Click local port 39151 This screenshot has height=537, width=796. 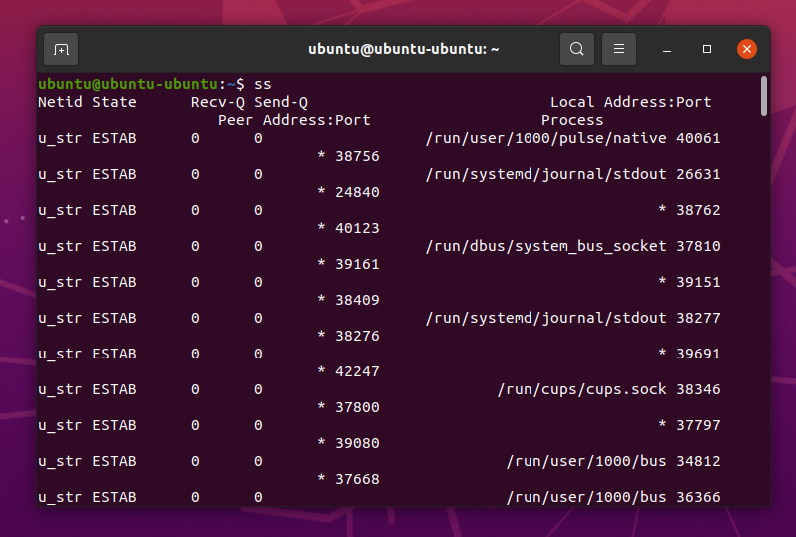click(x=698, y=282)
